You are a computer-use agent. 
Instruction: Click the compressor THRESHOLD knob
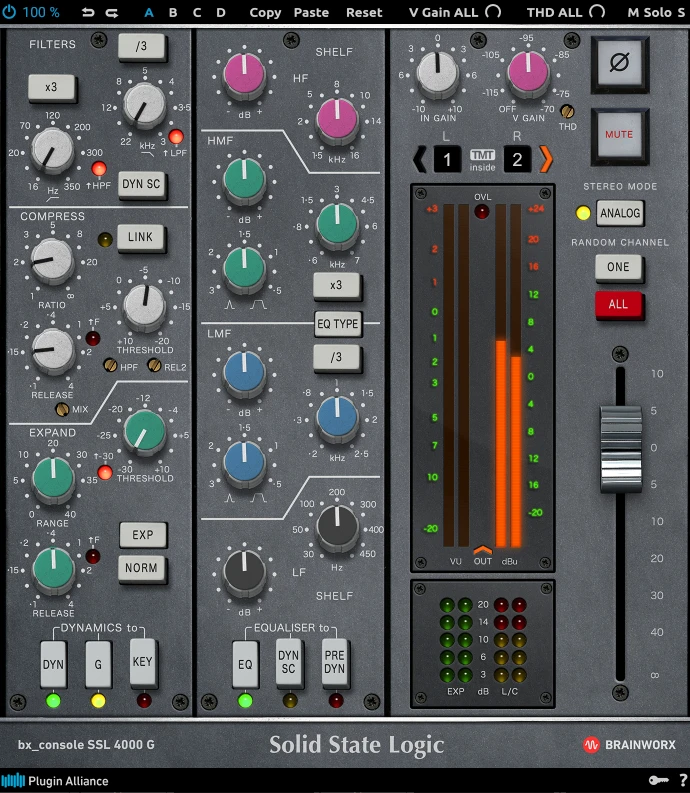pyautogui.click(x=145, y=305)
